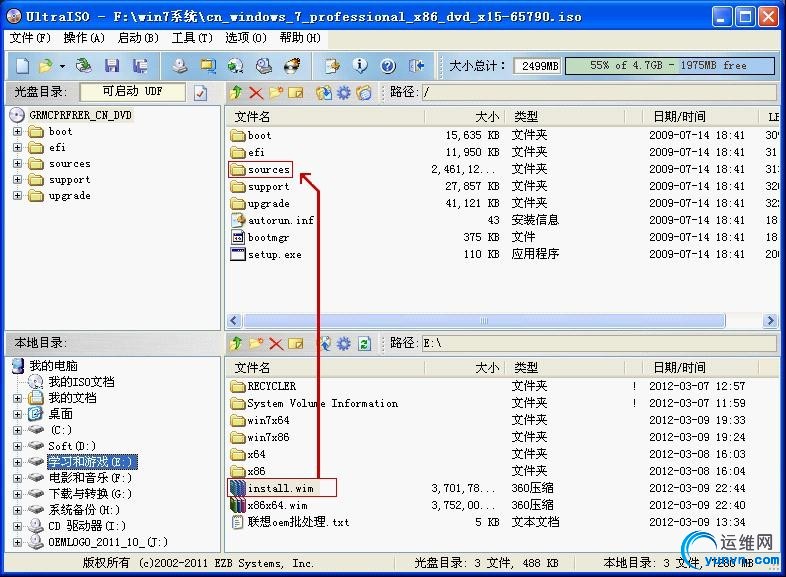Click the Open CD/DVD disc toolbar icon
The height and width of the screenshot is (577, 786).
click(x=84, y=66)
